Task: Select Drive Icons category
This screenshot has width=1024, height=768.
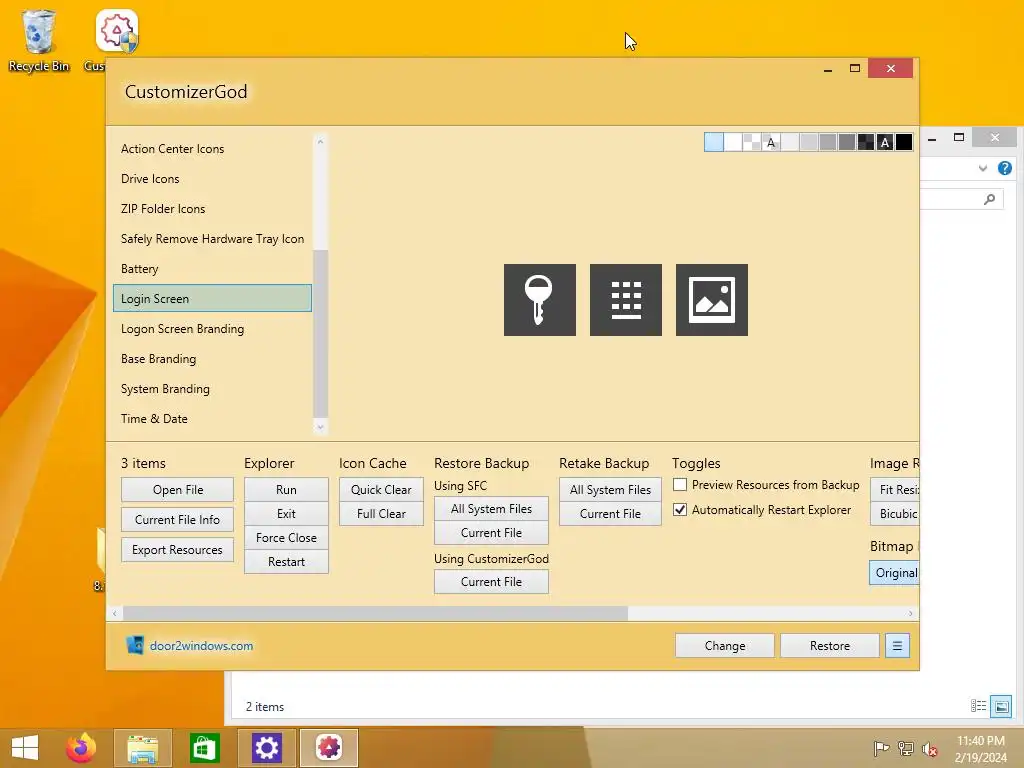Action: coord(212,179)
